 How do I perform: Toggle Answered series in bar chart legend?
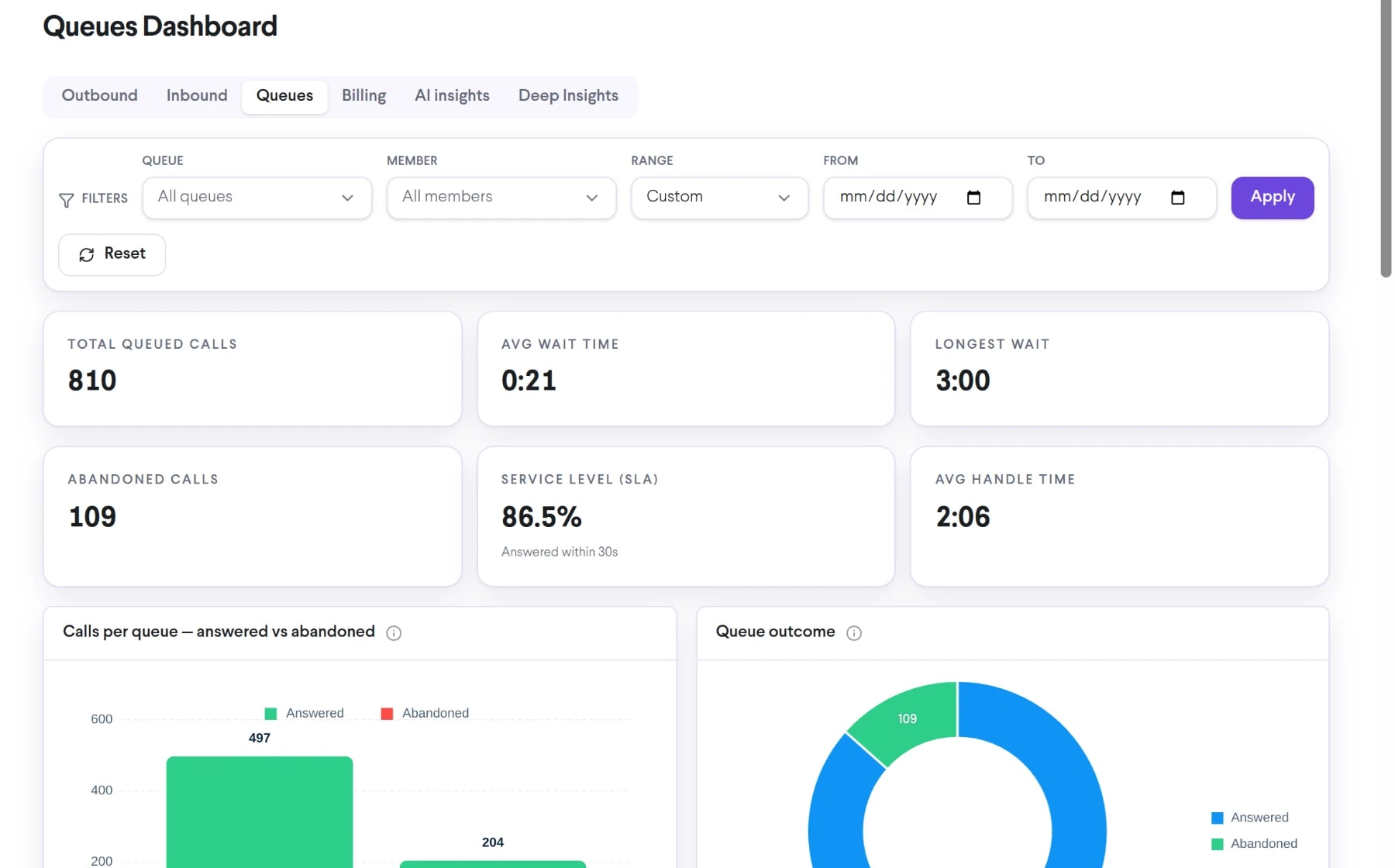pos(305,713)
